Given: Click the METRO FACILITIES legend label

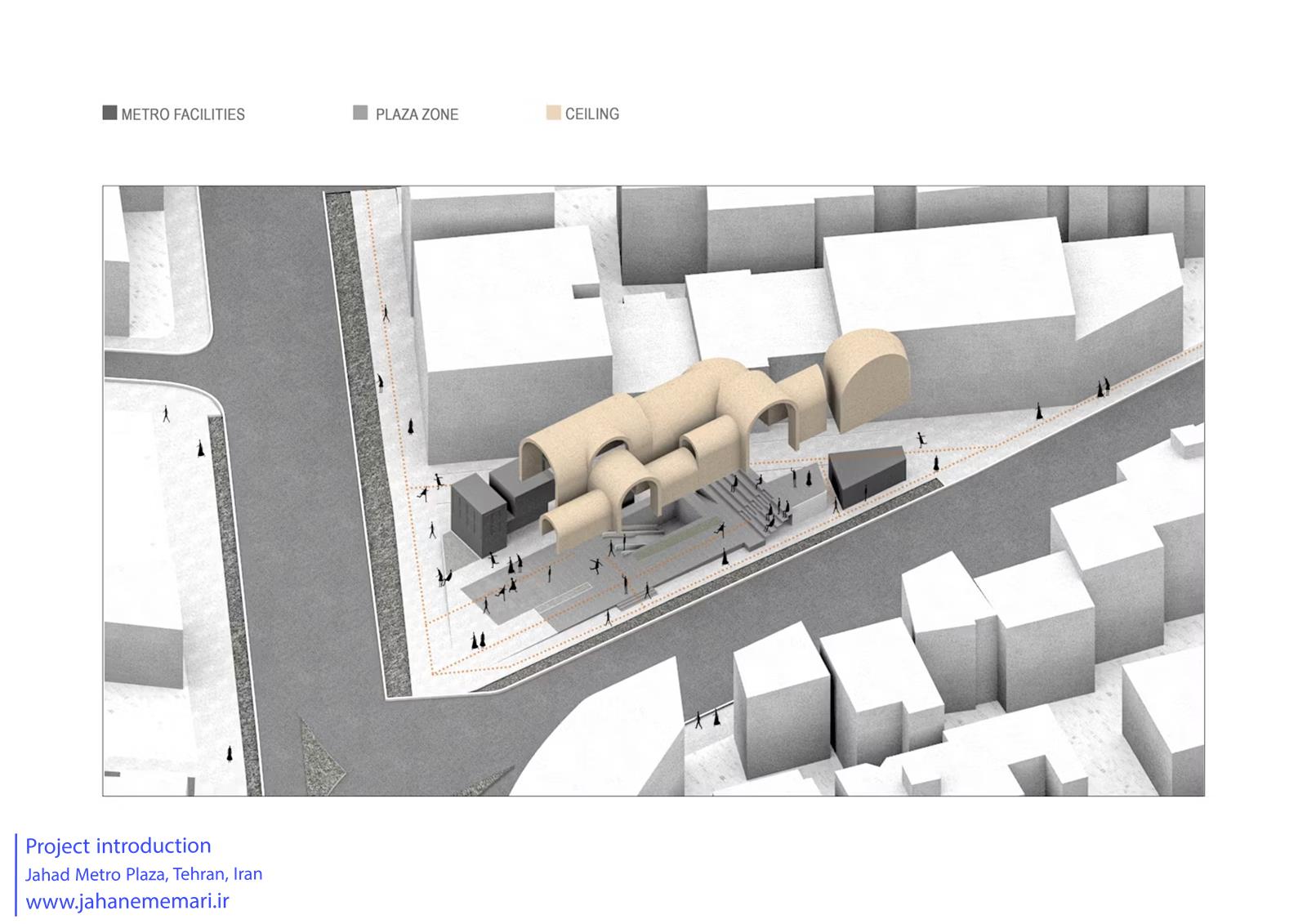Looking at the screenshot, I should [x=183, y=114].
